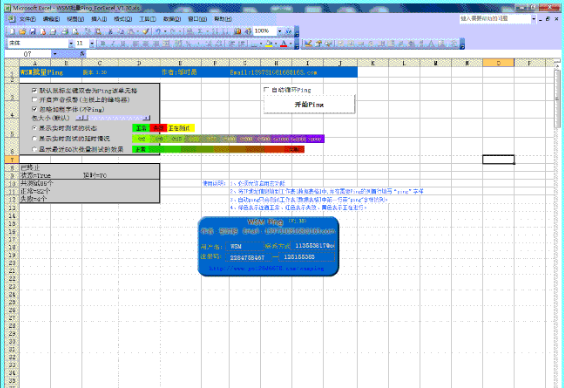This screenshot has height=388, width=564.
Task: Open the Edit (编辑) menu
Action: [51, 19]
